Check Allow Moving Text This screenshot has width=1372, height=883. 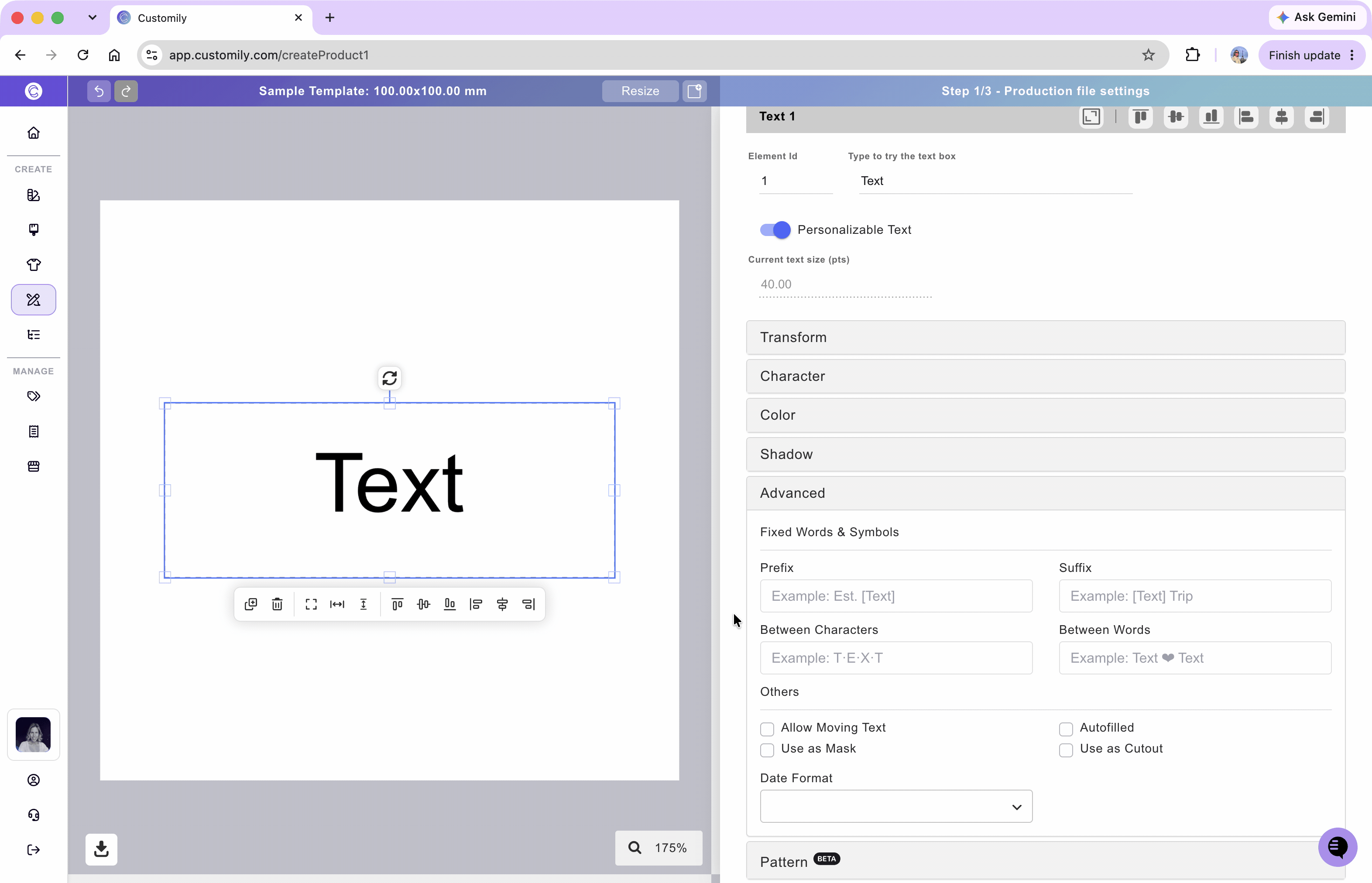[767, 729]
